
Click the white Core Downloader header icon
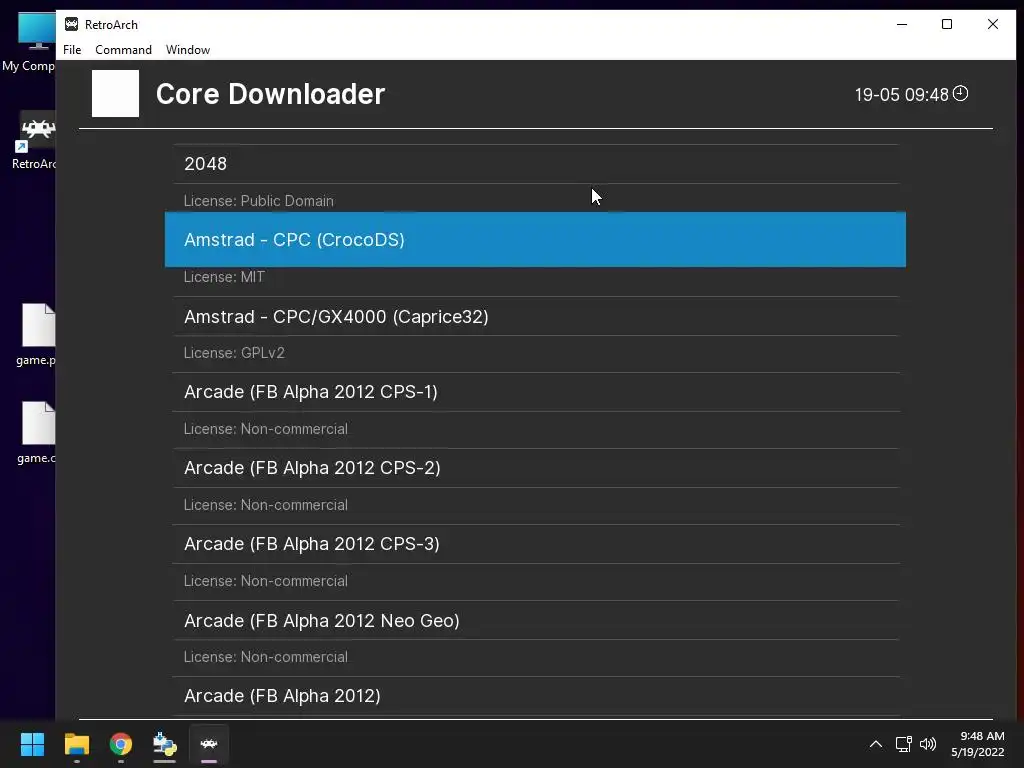[116, 93]
